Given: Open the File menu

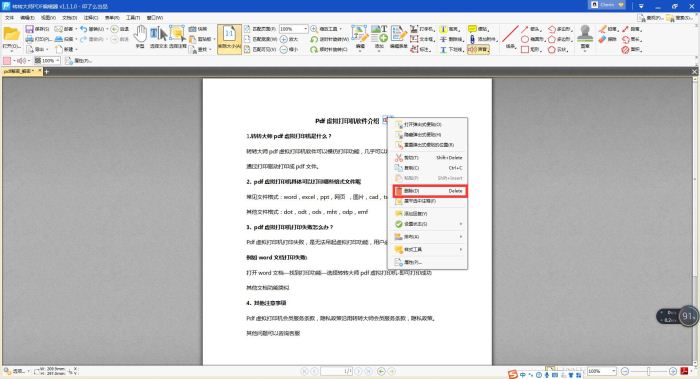Looking at the screenshot, I should click(9, 17).
